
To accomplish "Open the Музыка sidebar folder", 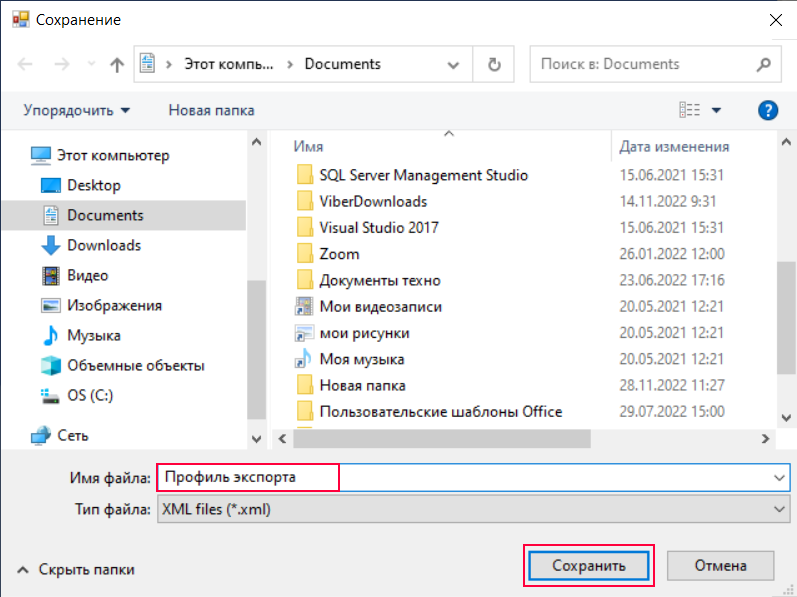I will coord(93,335).
